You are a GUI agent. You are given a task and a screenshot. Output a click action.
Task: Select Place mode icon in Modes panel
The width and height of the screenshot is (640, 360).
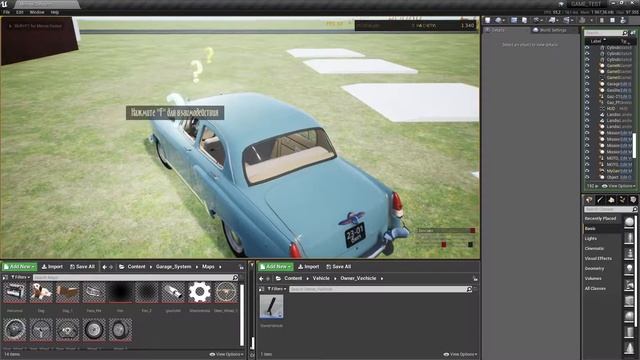tap(589, 200)
